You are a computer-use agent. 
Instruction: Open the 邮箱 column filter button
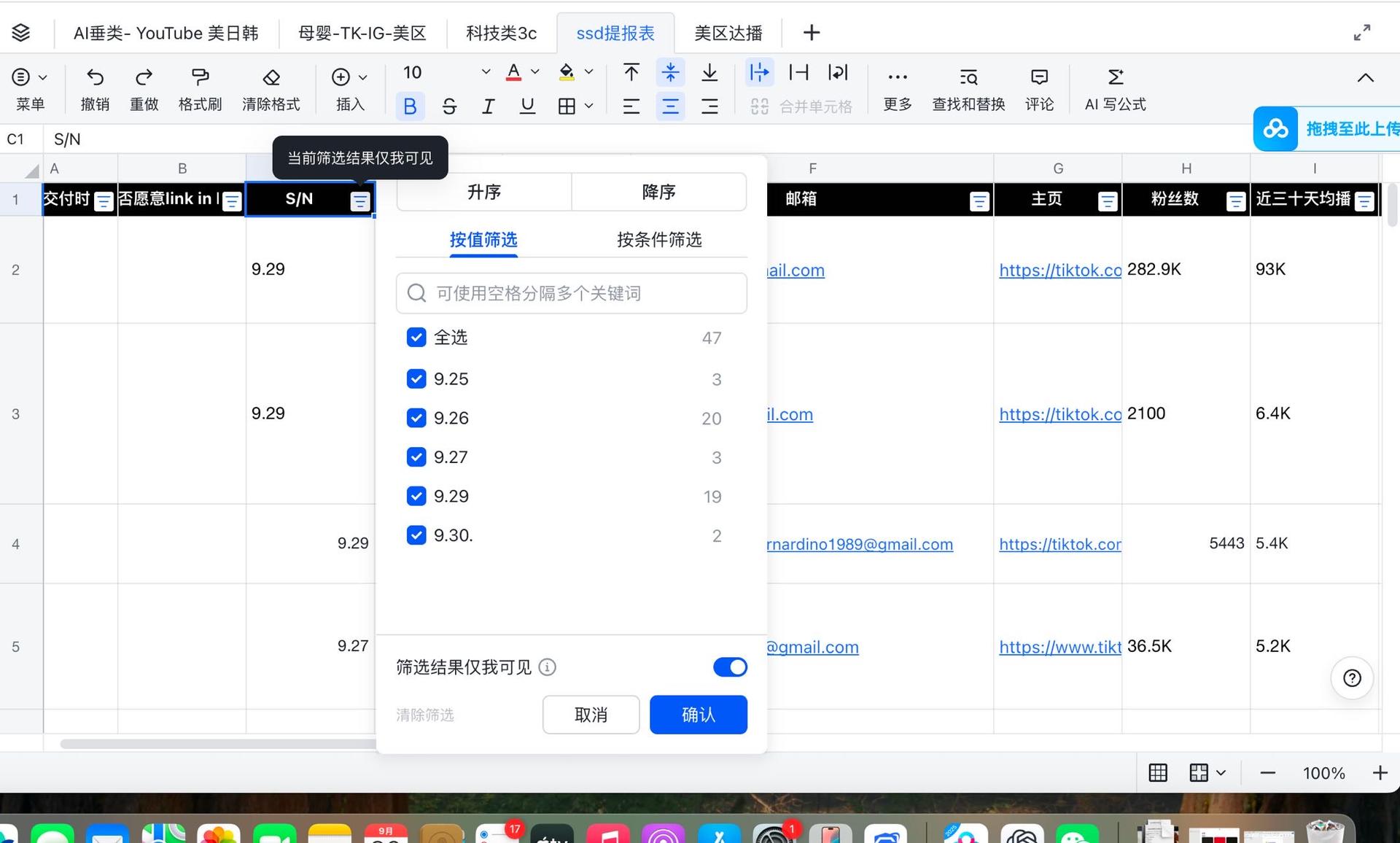pyautogui.click(x=979, y=201)
